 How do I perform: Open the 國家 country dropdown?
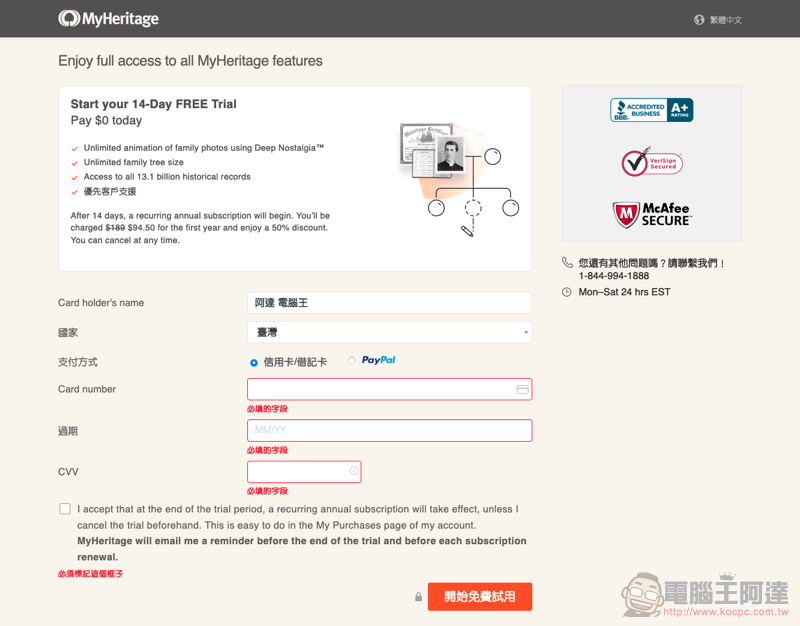tap(389, 332)
